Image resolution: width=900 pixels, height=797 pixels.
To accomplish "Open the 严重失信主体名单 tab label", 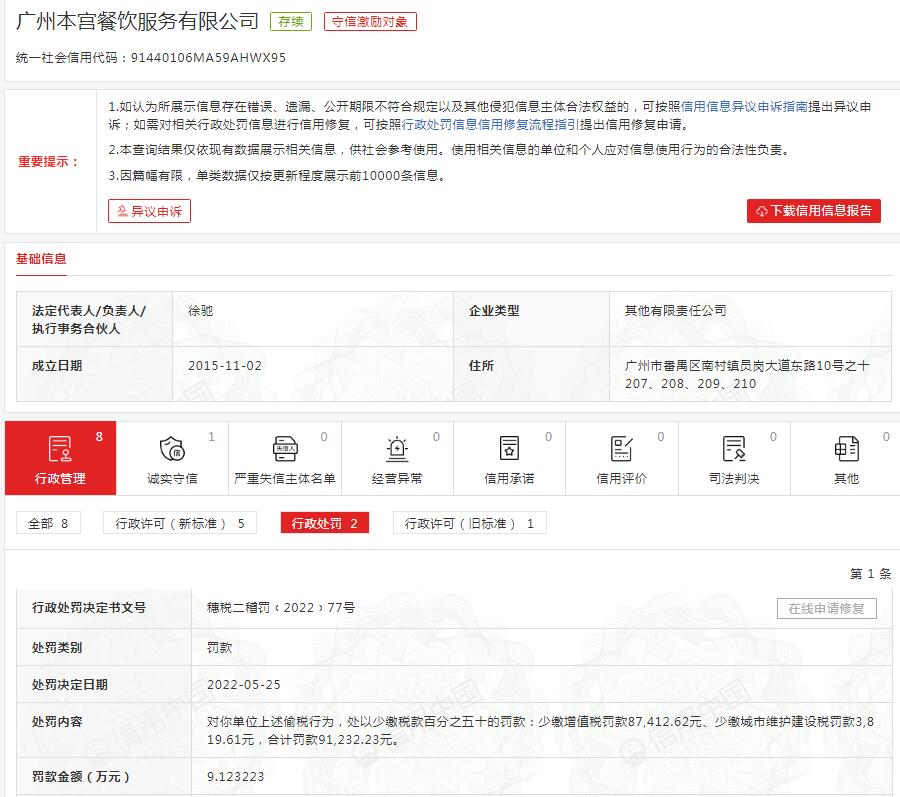I will pyautogui.click(x=285, y=479).
